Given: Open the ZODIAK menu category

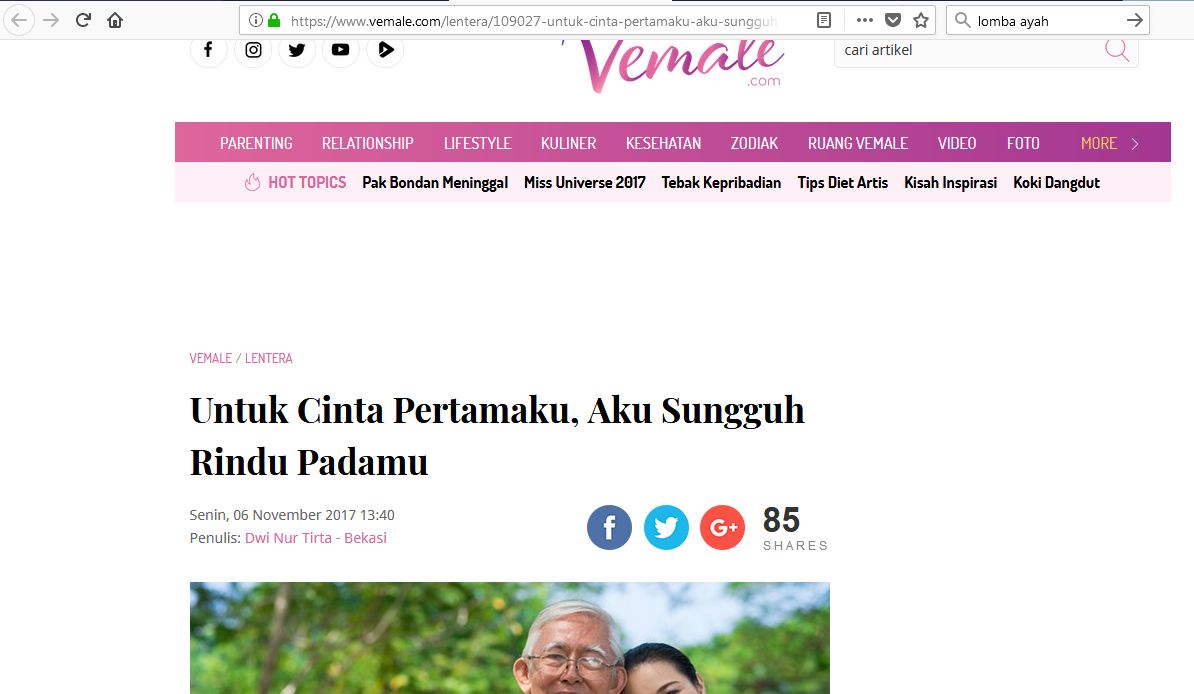Looking at the screenshot, I should click(x=754, y=143).
